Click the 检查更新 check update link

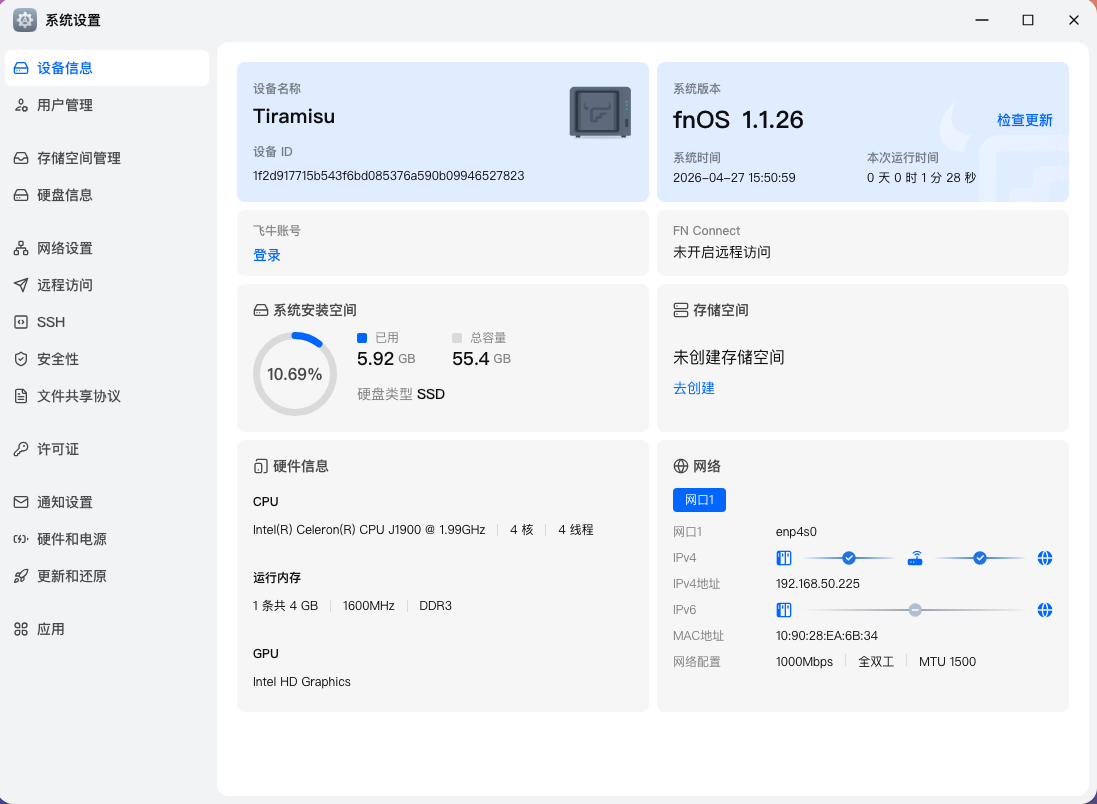point(1024,120)
